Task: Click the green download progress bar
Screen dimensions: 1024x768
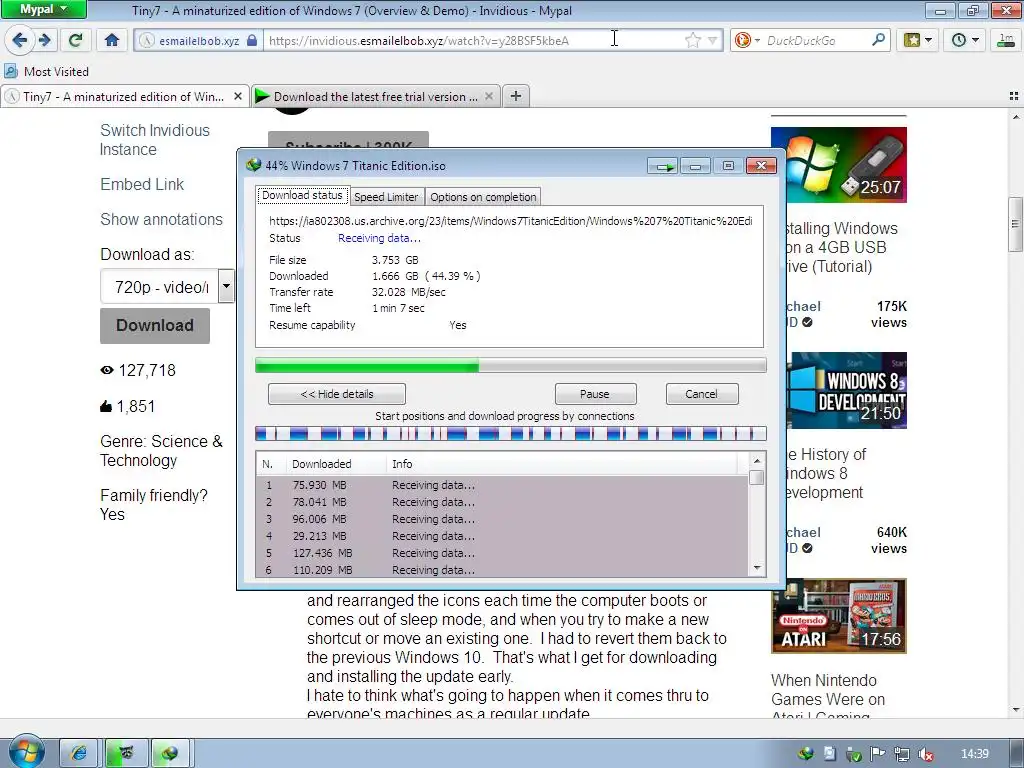Action: click(511, 365)
